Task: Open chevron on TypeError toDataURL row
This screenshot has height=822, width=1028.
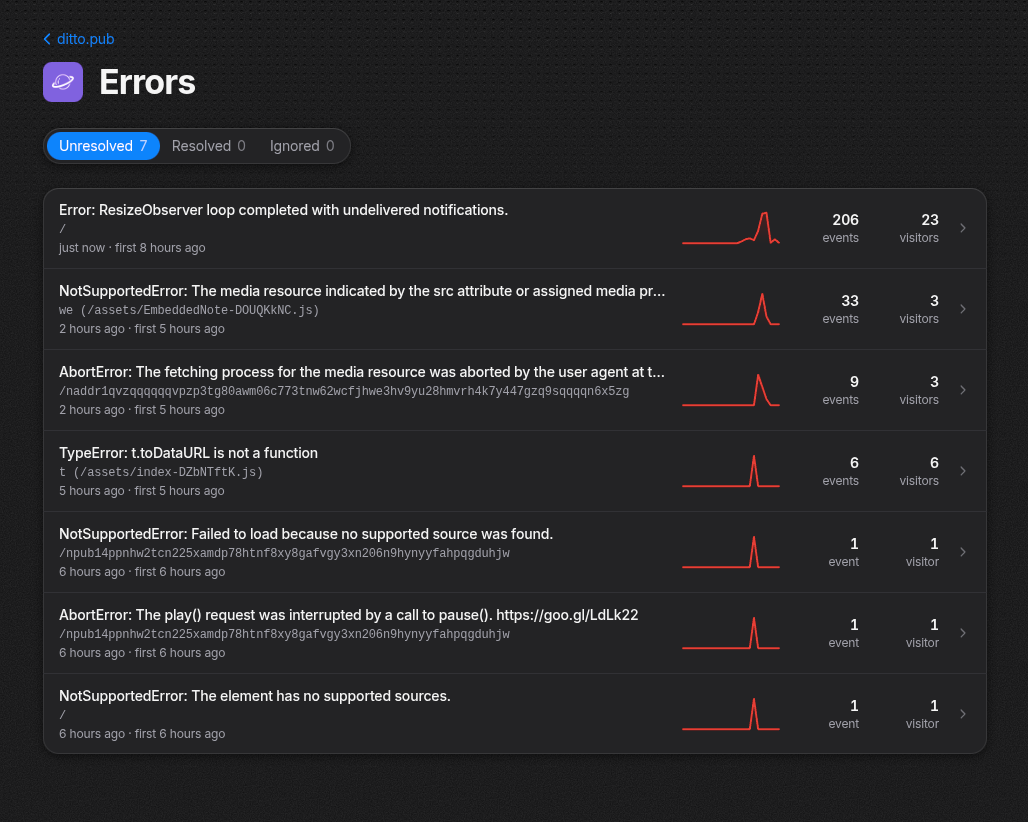Action: (962, 471)
